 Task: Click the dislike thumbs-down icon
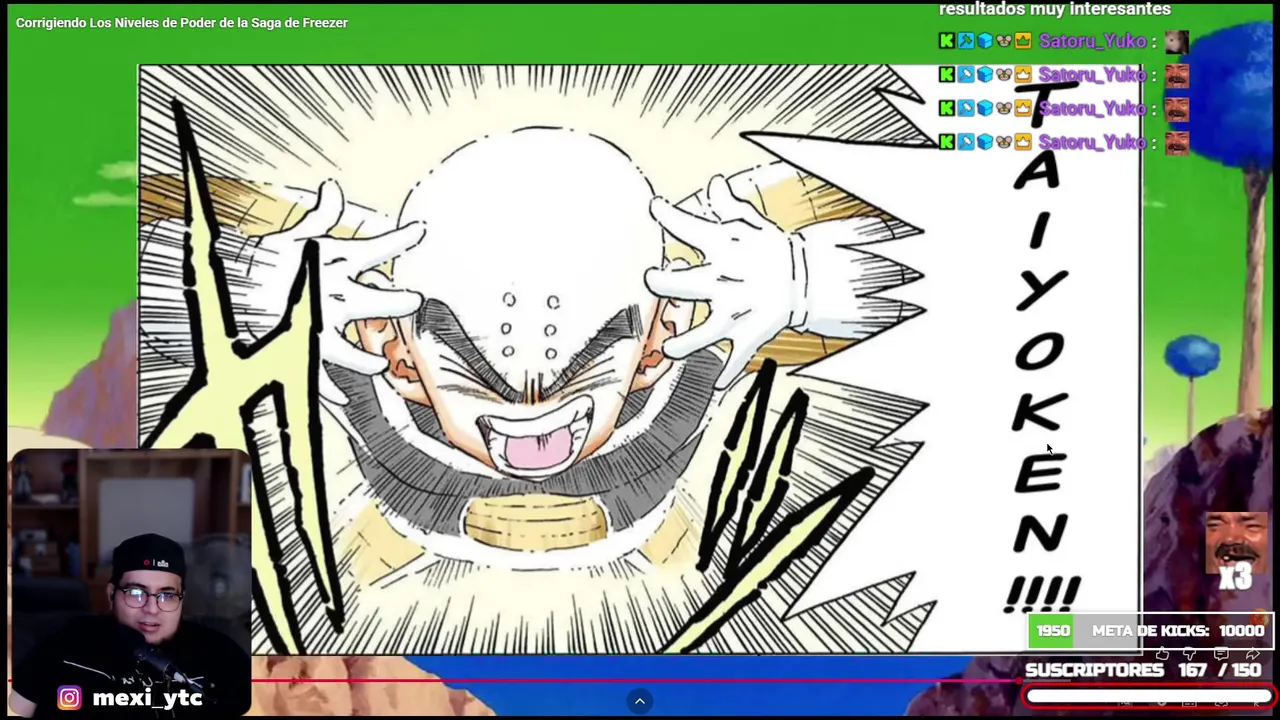[x=1190, y=654]
